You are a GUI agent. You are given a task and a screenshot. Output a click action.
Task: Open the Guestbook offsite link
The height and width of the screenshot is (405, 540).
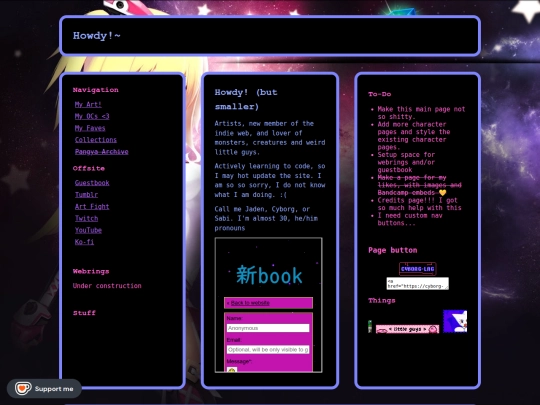click(x=92, y=183)
